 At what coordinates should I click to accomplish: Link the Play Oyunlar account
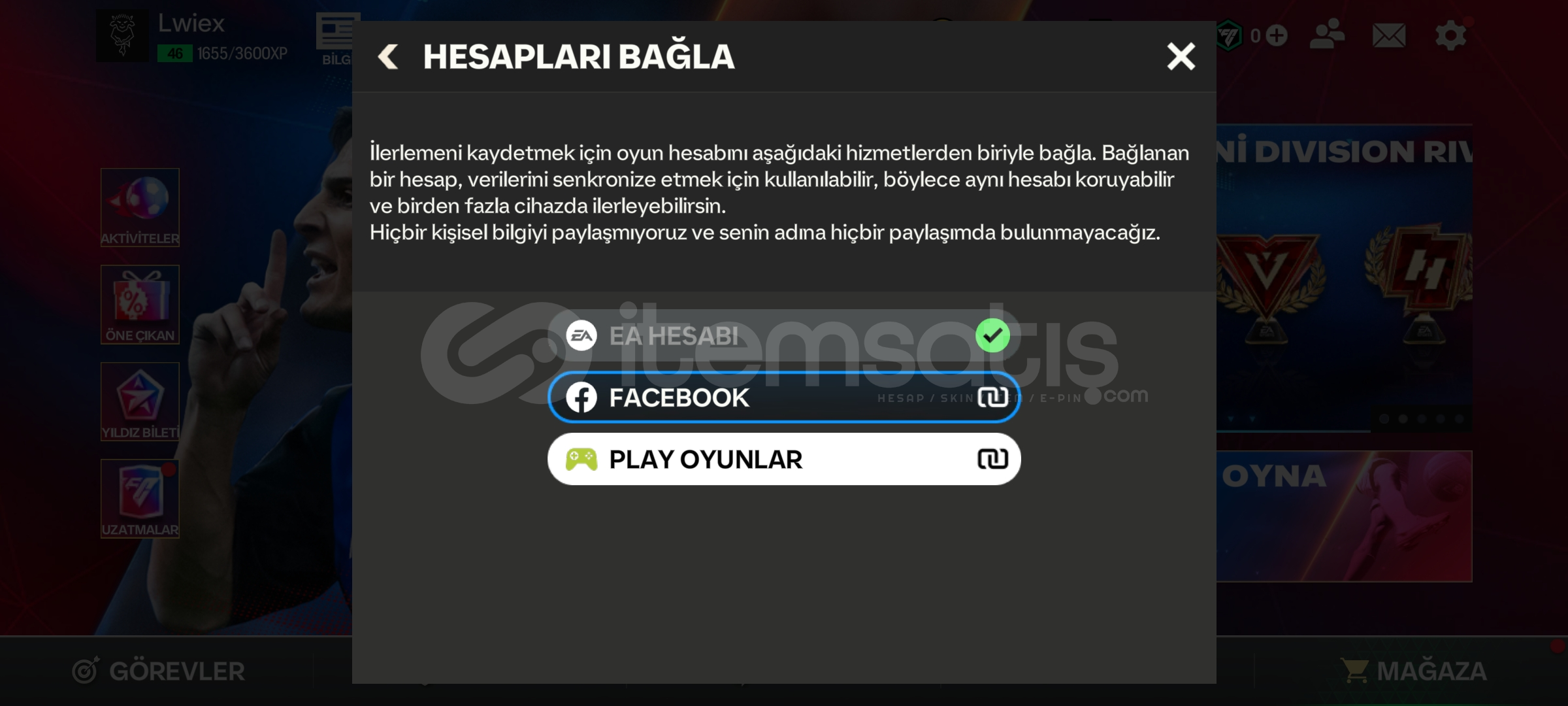(x=784, y=459)
